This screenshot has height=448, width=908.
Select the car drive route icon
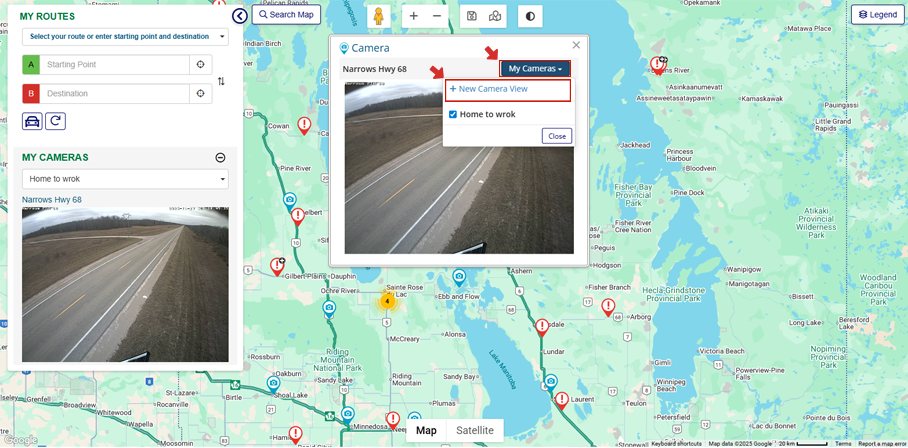click(32, 122)
